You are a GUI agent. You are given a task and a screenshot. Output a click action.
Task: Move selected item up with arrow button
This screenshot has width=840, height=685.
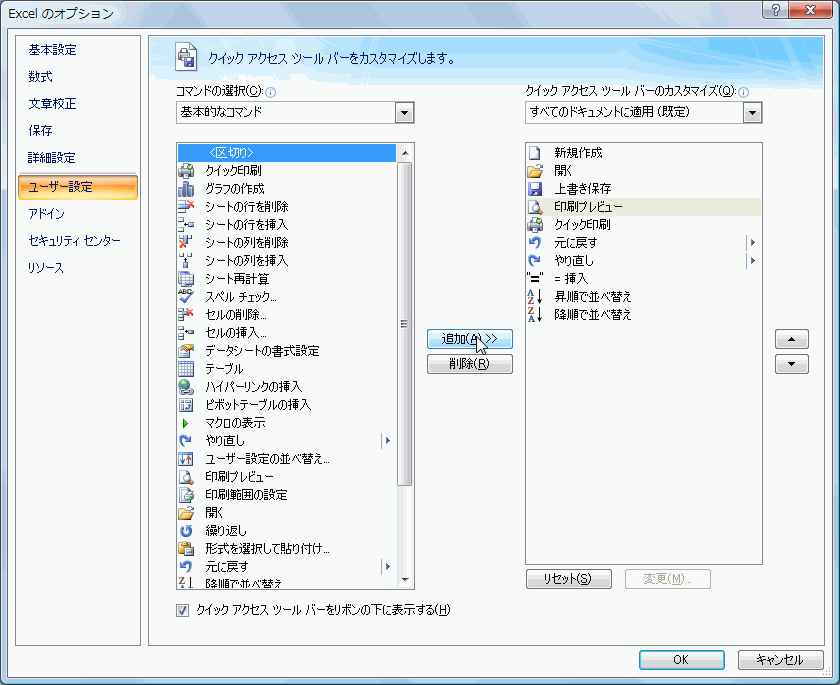(x=791, y=339)
